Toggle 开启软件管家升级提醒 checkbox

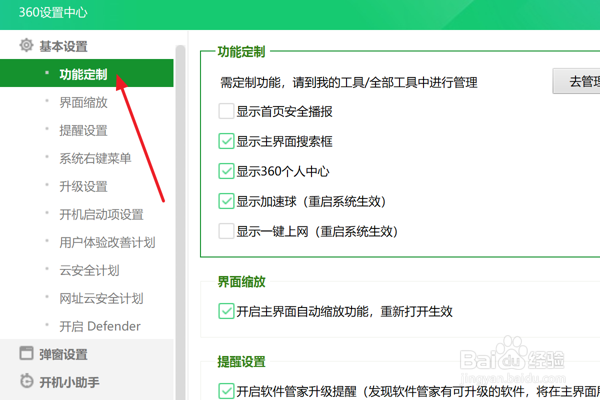[226, 391]
